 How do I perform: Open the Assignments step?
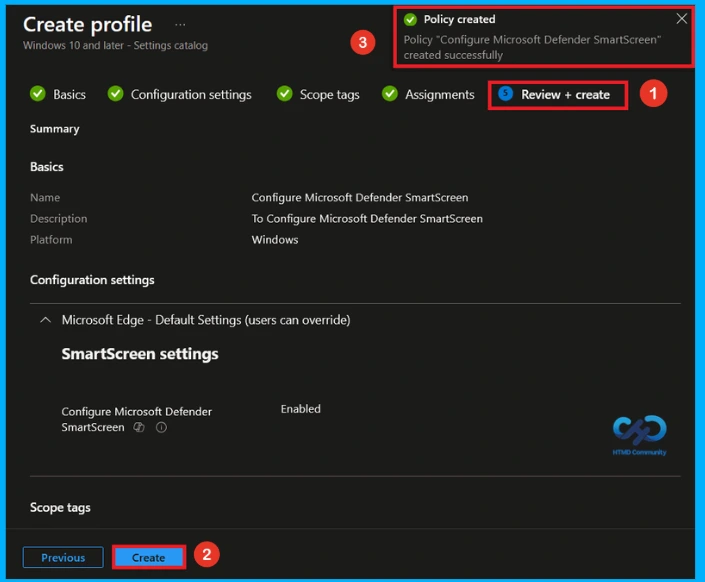pyautogui.click(x=440, y=94)
